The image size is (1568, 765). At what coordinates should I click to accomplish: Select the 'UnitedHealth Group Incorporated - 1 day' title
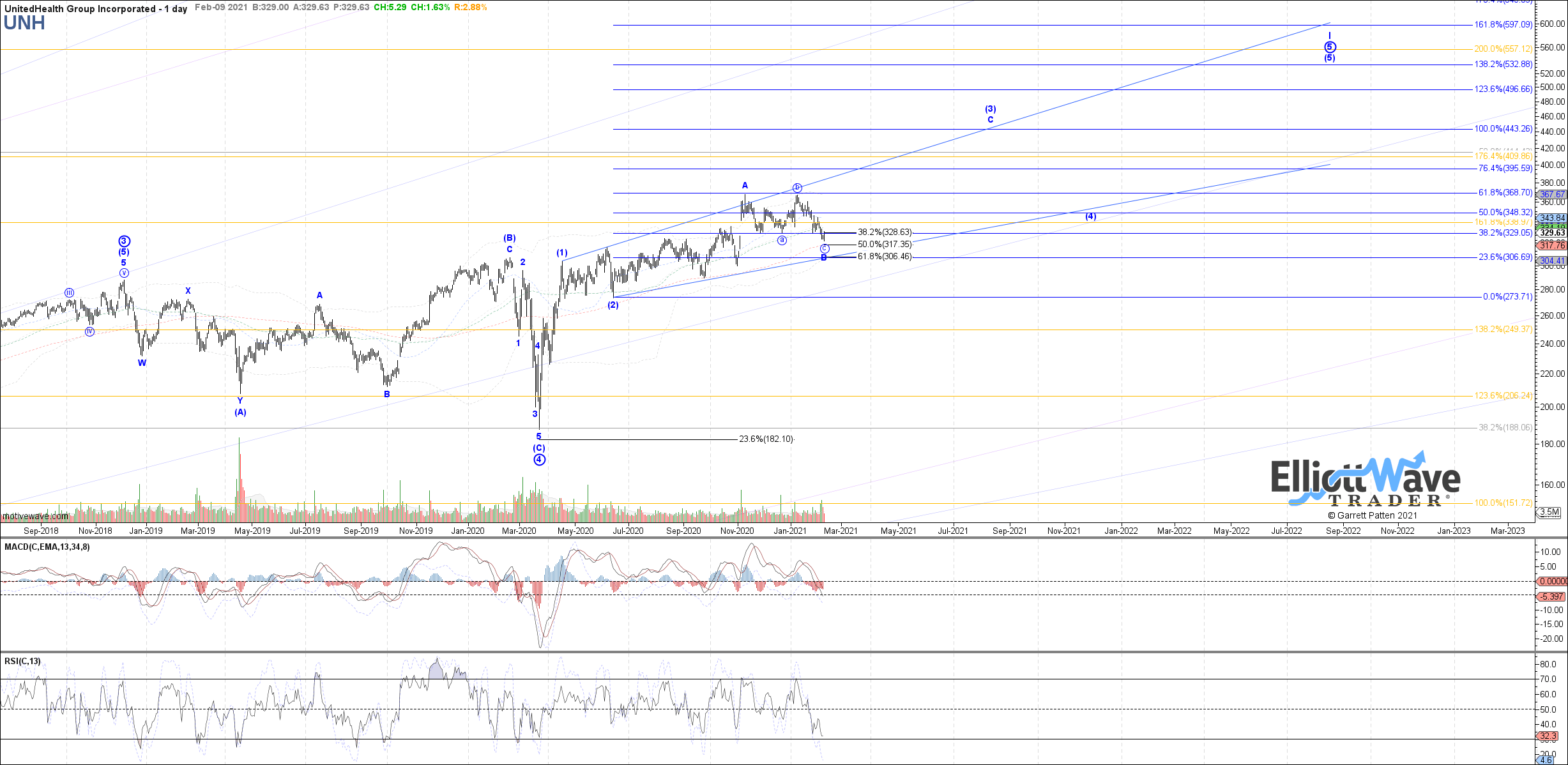coord(96,8)
